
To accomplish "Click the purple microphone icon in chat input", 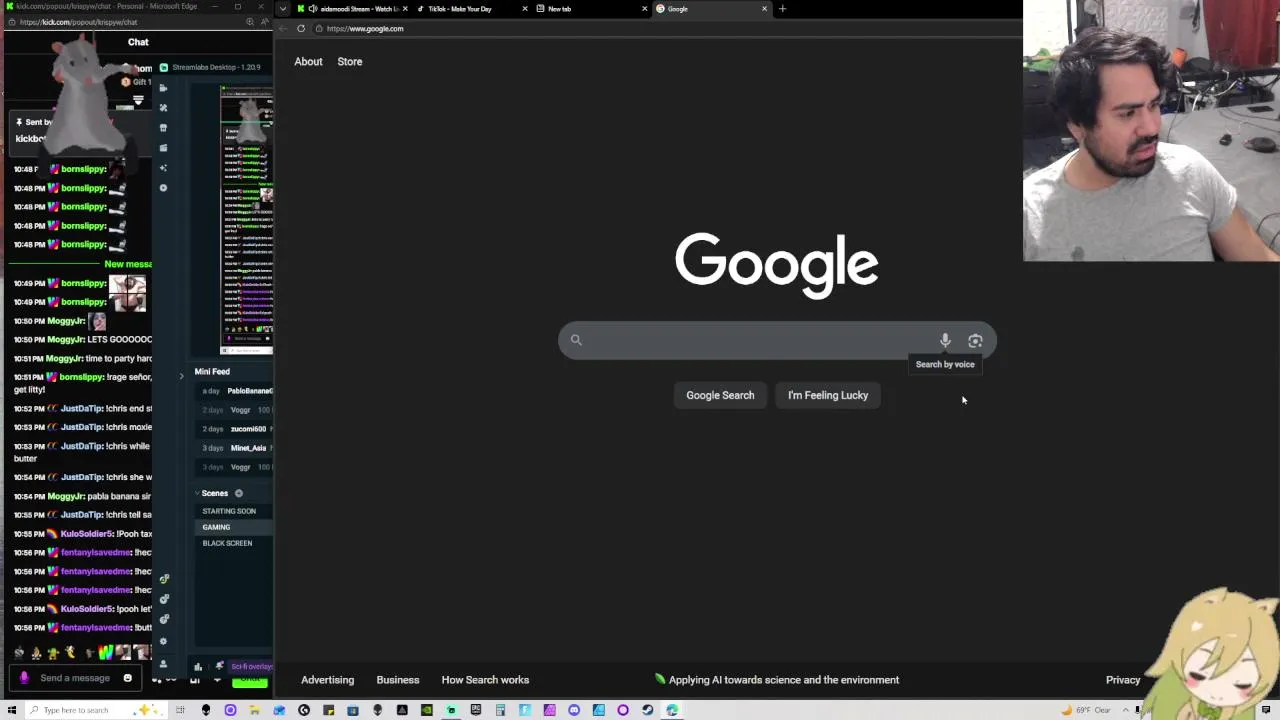I will tap(24, 678).
